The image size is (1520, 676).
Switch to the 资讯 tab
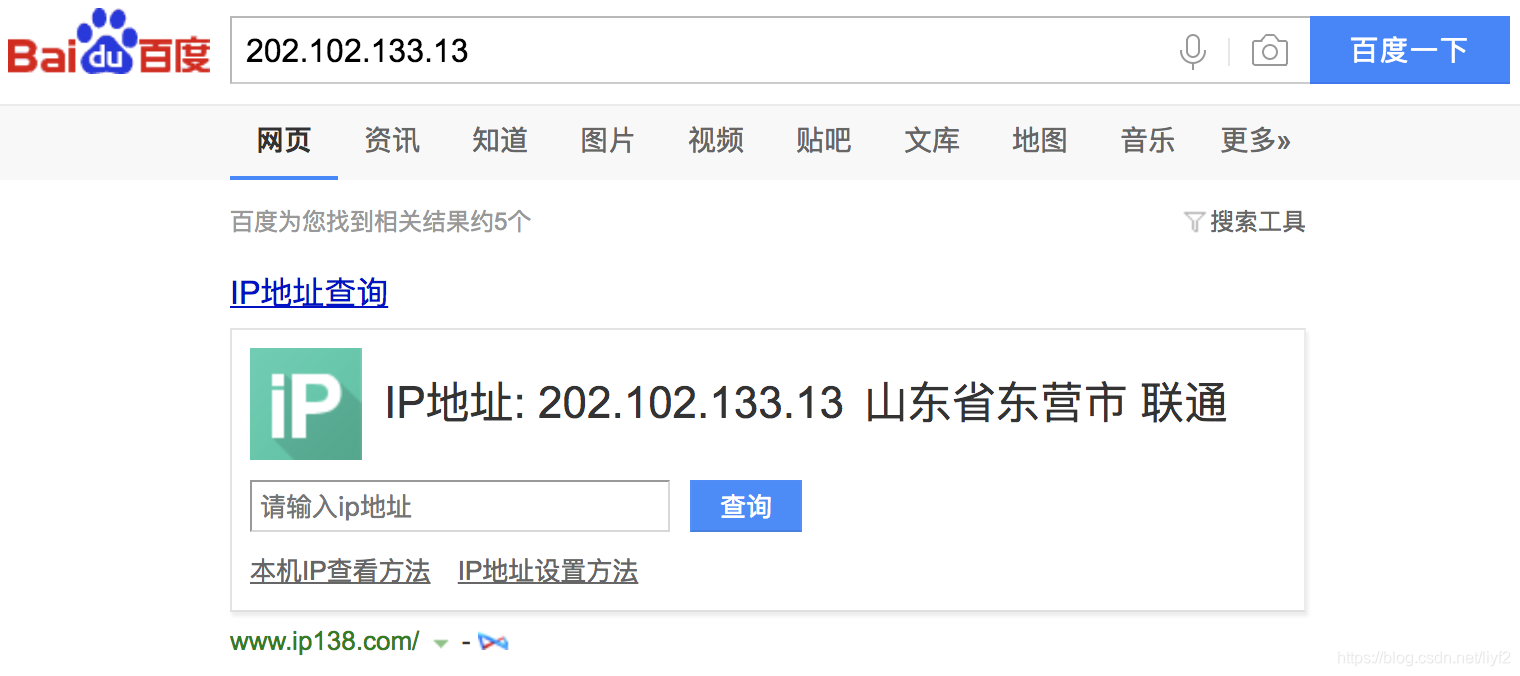coord(392,141)
